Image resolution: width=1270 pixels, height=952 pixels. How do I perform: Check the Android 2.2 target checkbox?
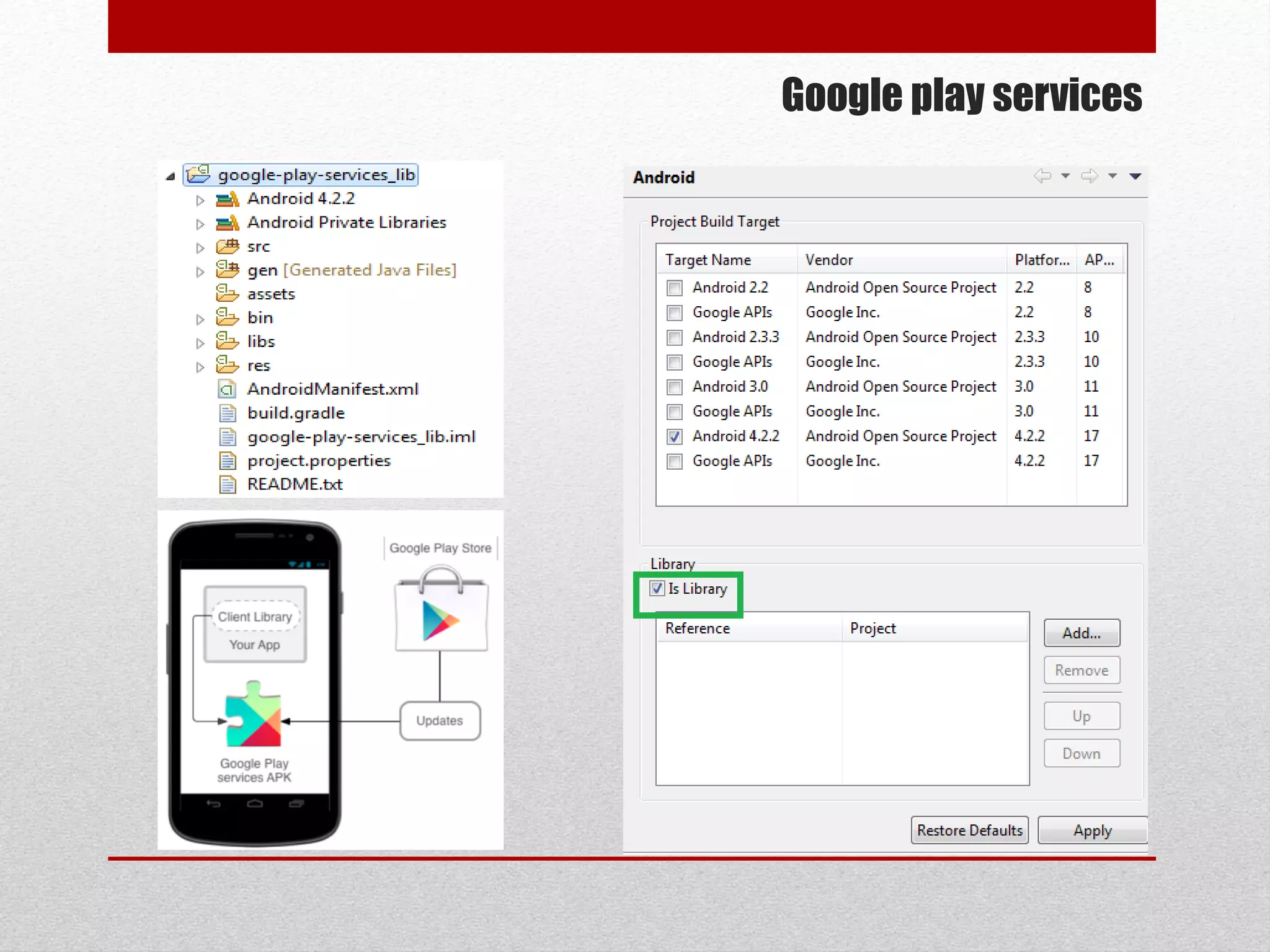click(x=675, y=288)
